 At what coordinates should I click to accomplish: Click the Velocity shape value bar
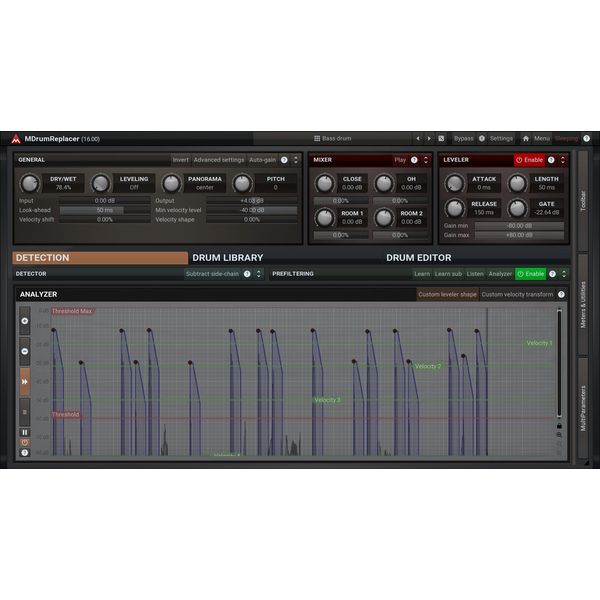(252, 220)
